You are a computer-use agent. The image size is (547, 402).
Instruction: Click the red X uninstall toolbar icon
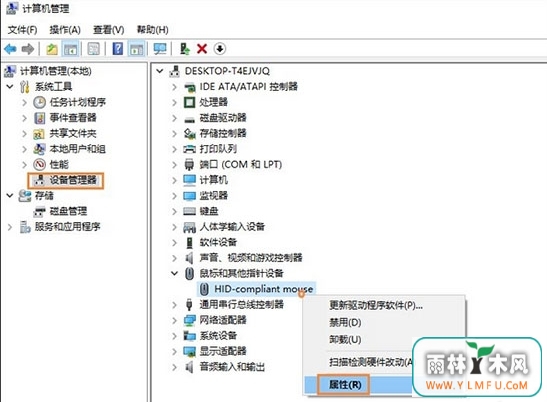202,49
